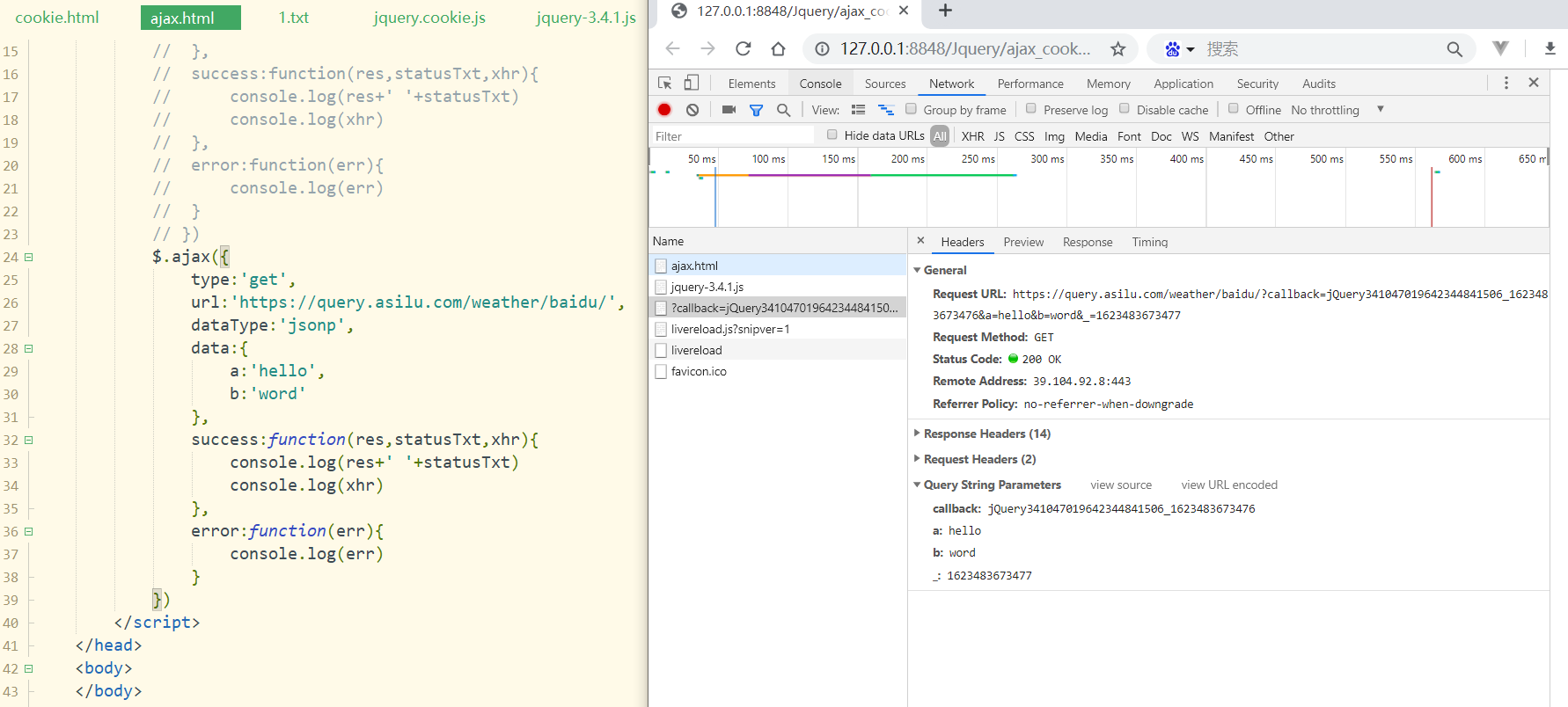Enable Preserve log checkbox

click(x=1031, y=109)
